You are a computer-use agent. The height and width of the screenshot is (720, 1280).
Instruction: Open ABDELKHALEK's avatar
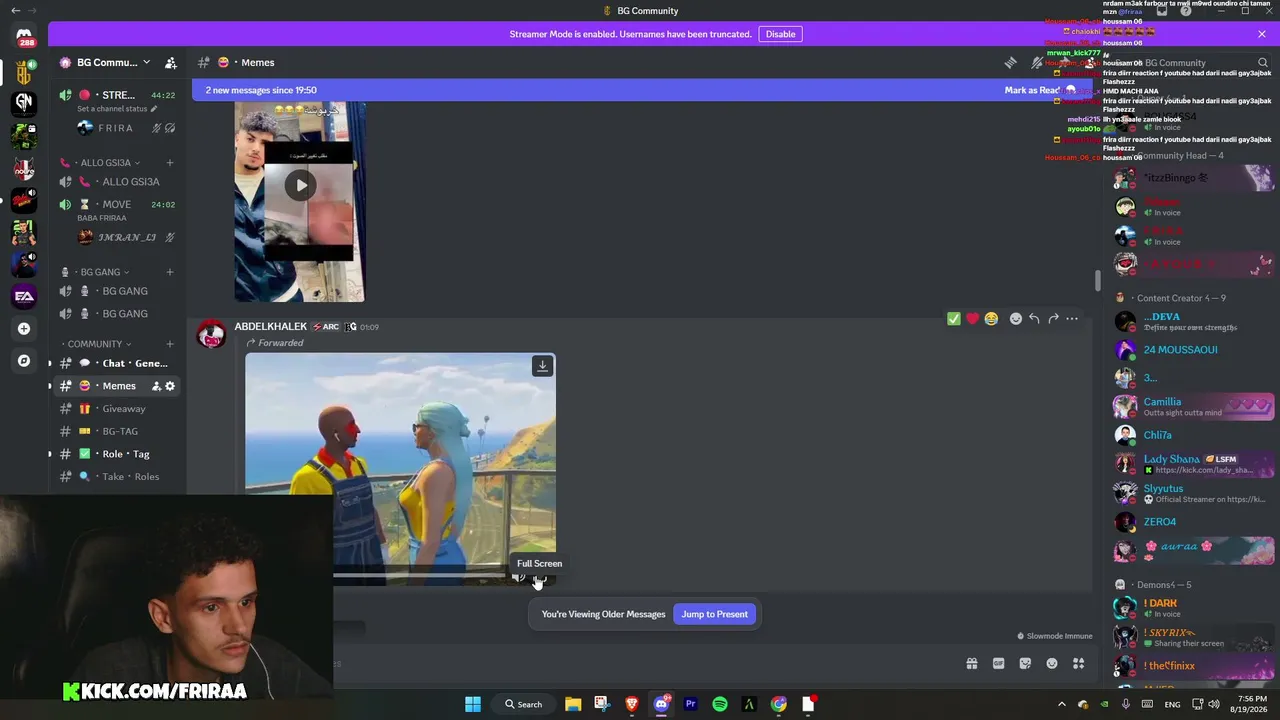pyautogui.click(x=211, y=335)
